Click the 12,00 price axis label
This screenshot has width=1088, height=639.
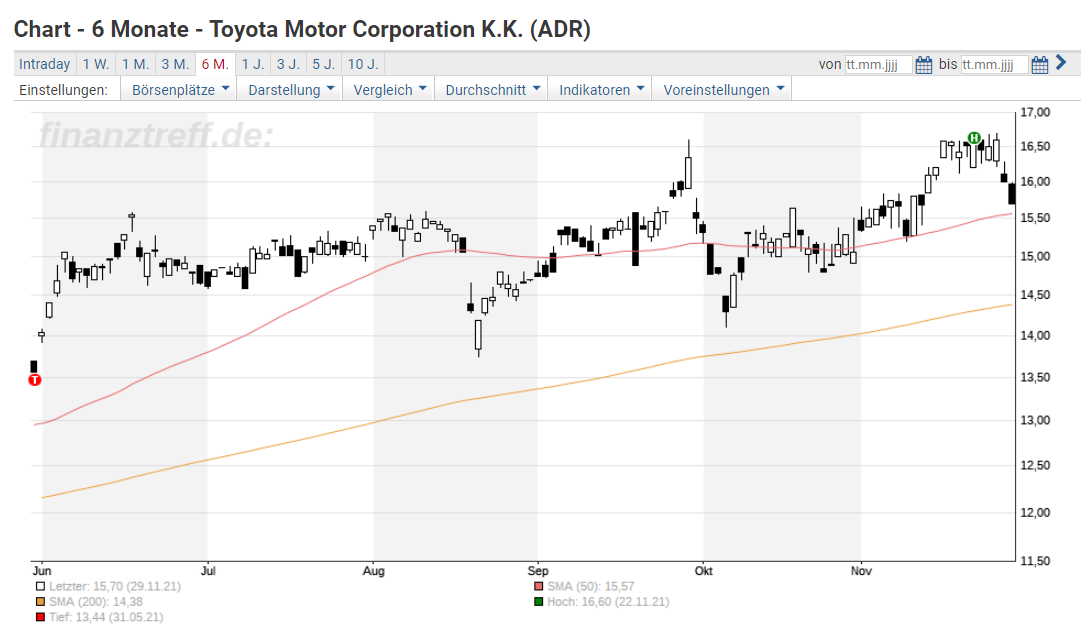(1035, 513)
